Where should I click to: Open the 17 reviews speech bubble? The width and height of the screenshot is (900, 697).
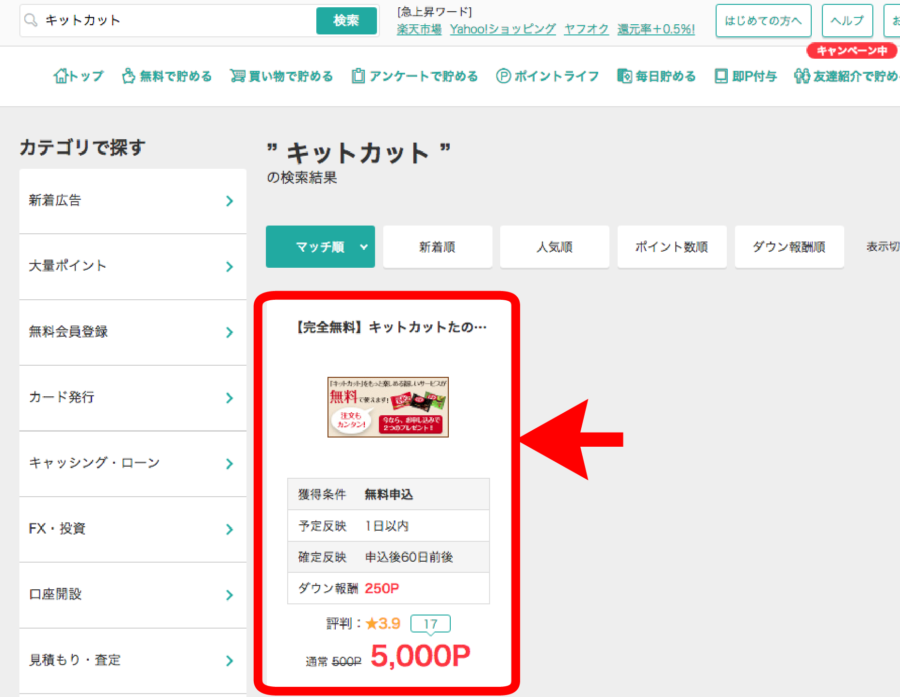click(x=430, y=624)
